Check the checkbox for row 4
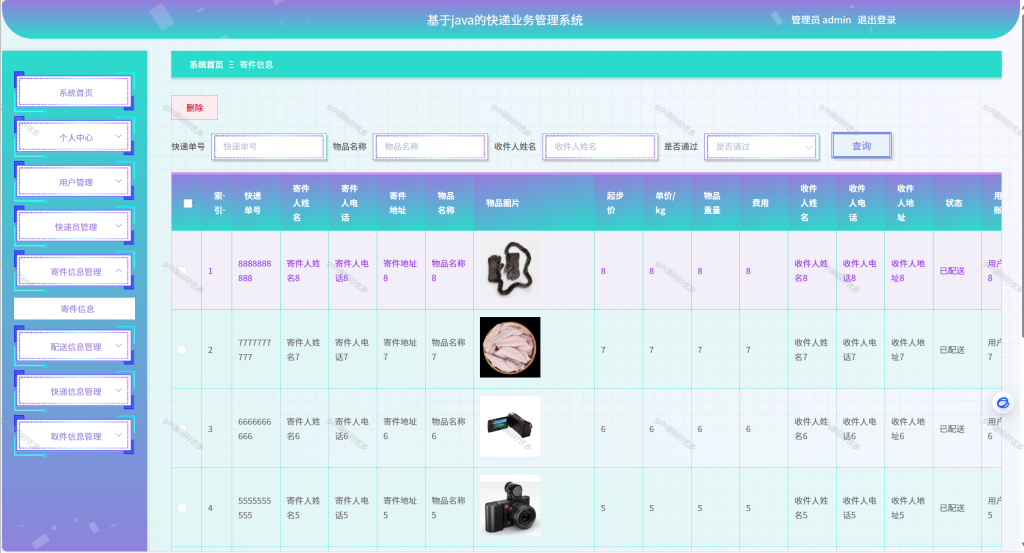This screenshot has width=1024, height=553. [x=182, y=508]
